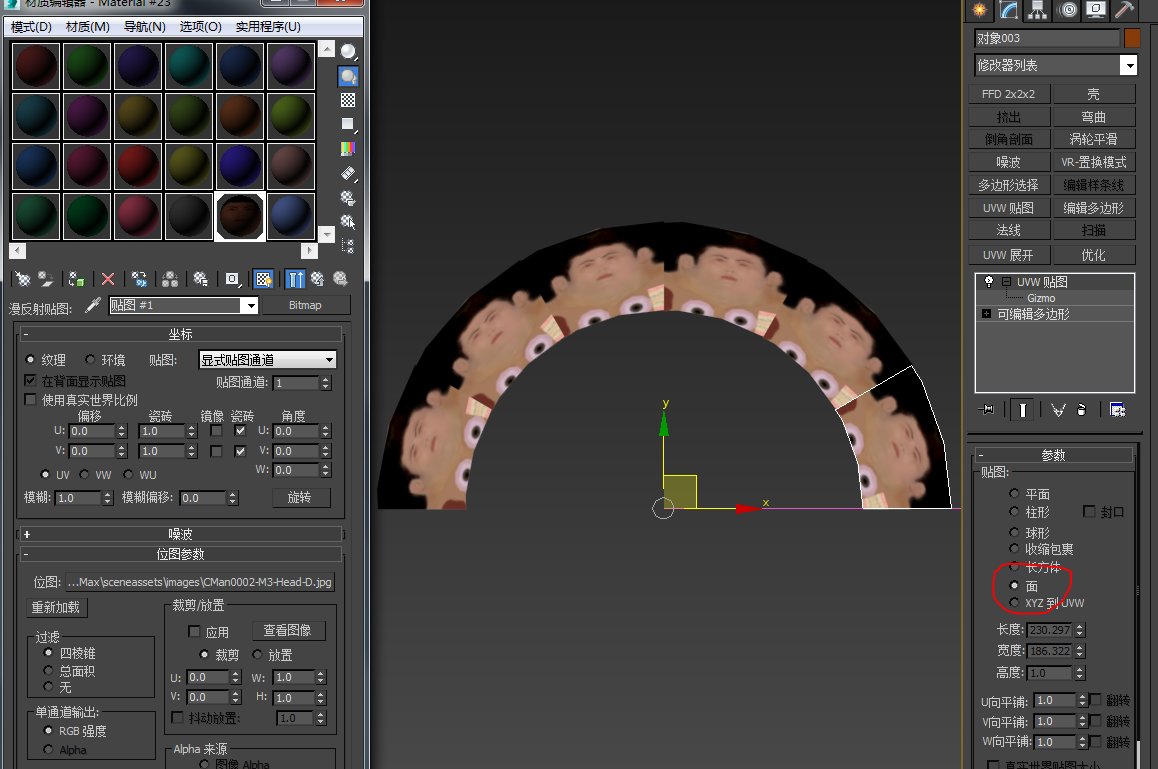This screenshot has width=1158, height=769.
Task: Open the Utilities hammer panel tab
Action: [1124, 10]
